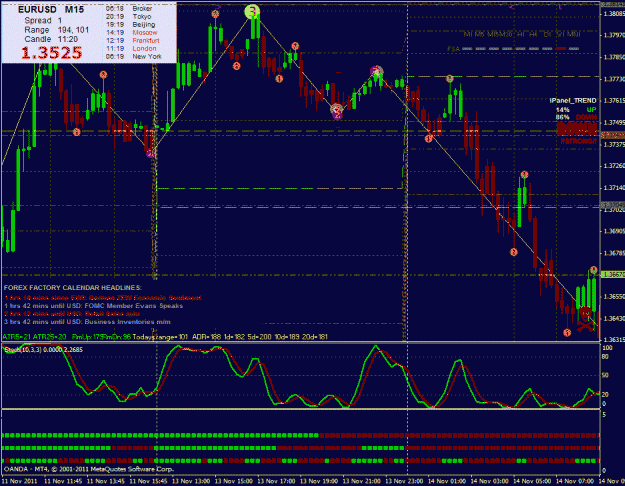625x486 pixels.
Task: Click the Forex Factory Calendar Headlines heading
Action: (73, 287)
